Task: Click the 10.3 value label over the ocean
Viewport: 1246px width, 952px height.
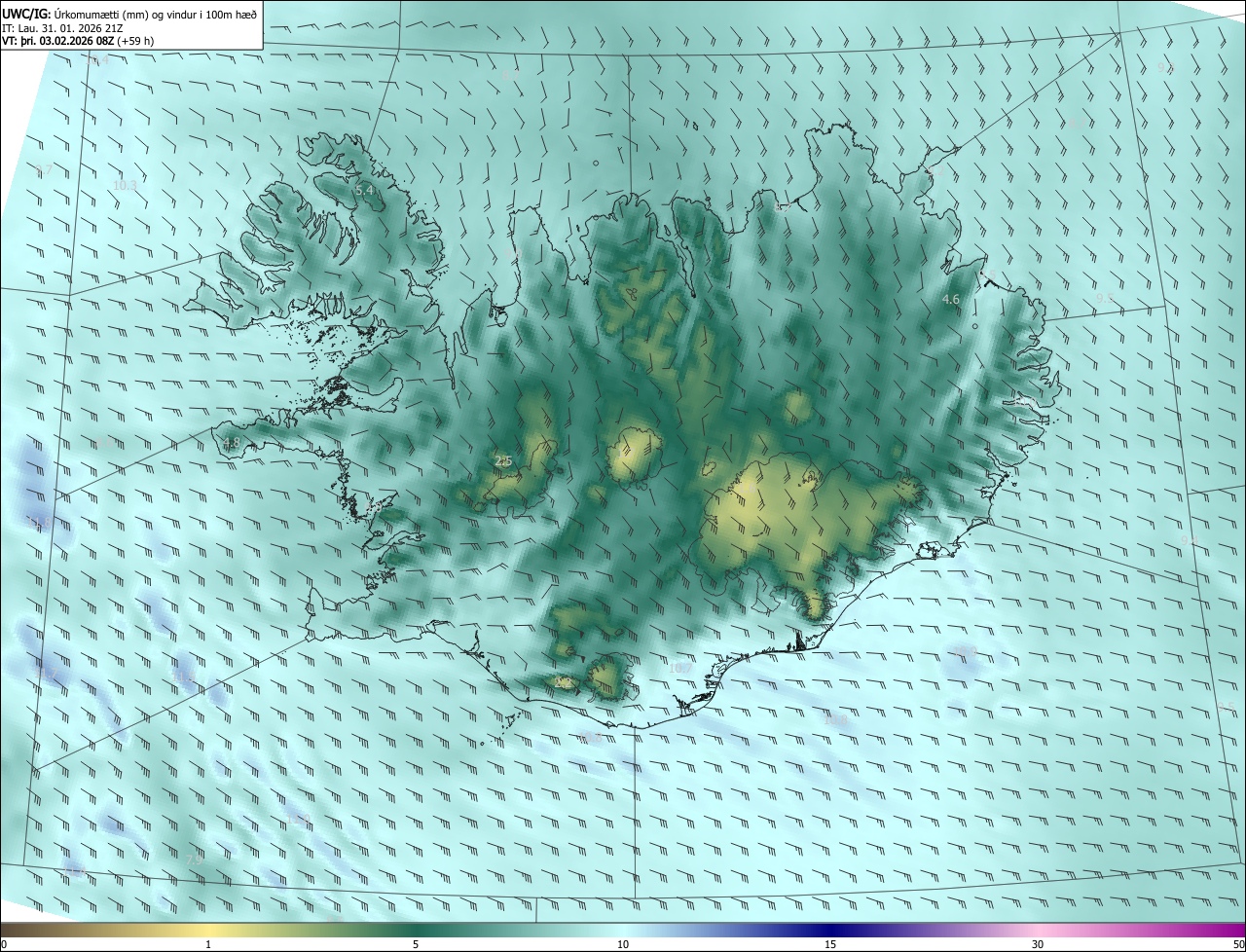Action: click(125, 185)
